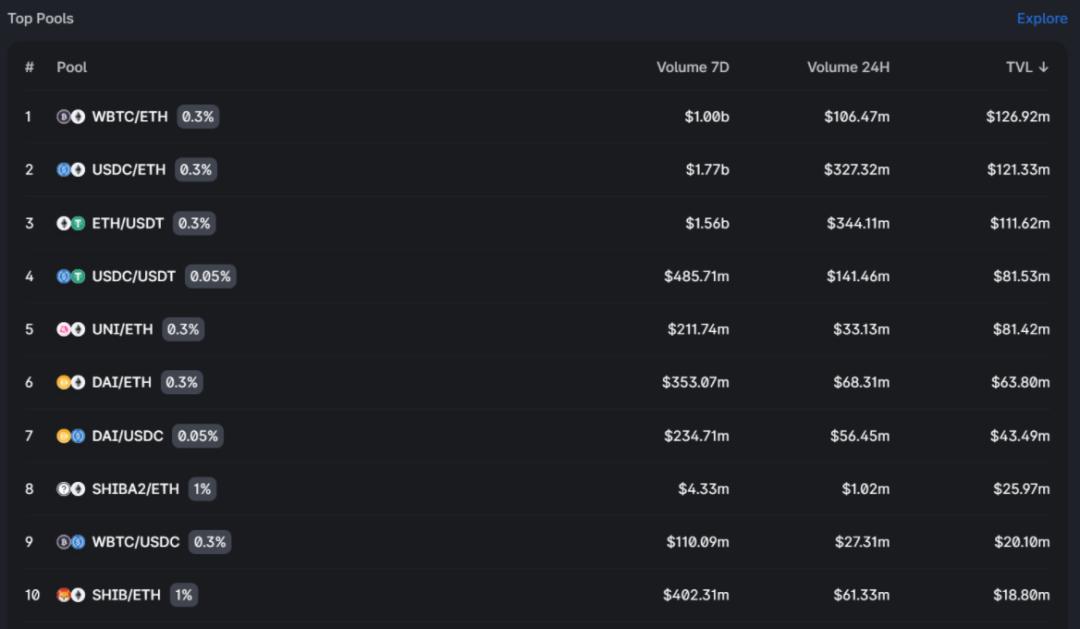Click the 1% fee badge on SHIBA2/ETH
This screenshot has height=629, width=1080.
pyautogui.click(x=202, y=489)
